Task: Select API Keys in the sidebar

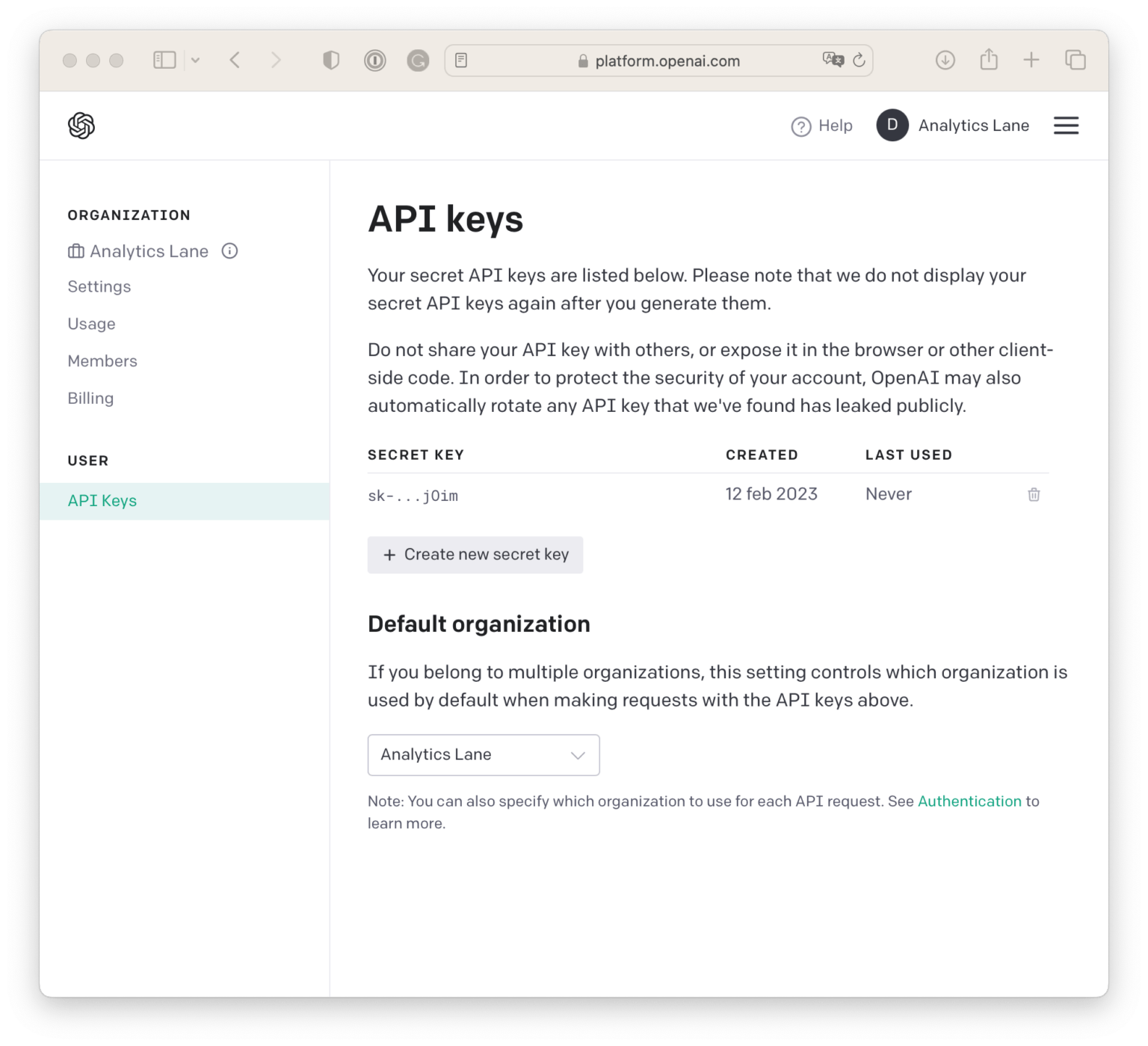Action: (x=185, y=501)
